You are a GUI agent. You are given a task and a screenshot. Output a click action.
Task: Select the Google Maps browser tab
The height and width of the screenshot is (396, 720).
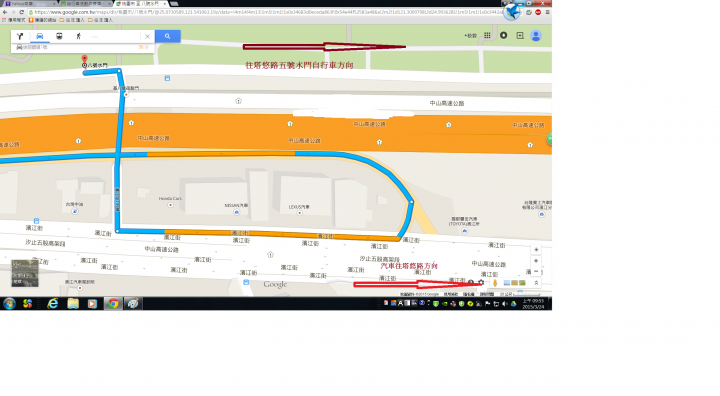141,4
